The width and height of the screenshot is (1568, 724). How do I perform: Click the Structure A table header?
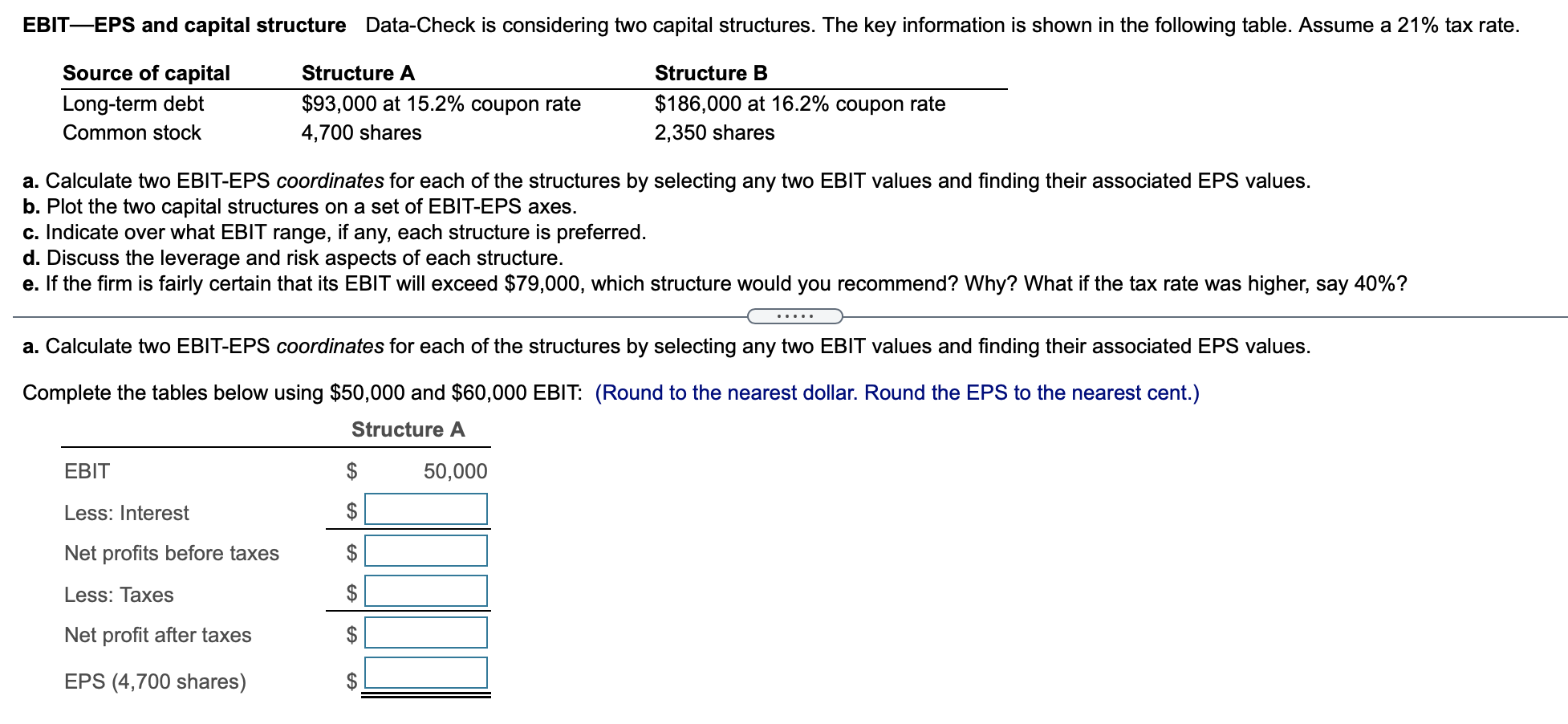tap(406, 429)
